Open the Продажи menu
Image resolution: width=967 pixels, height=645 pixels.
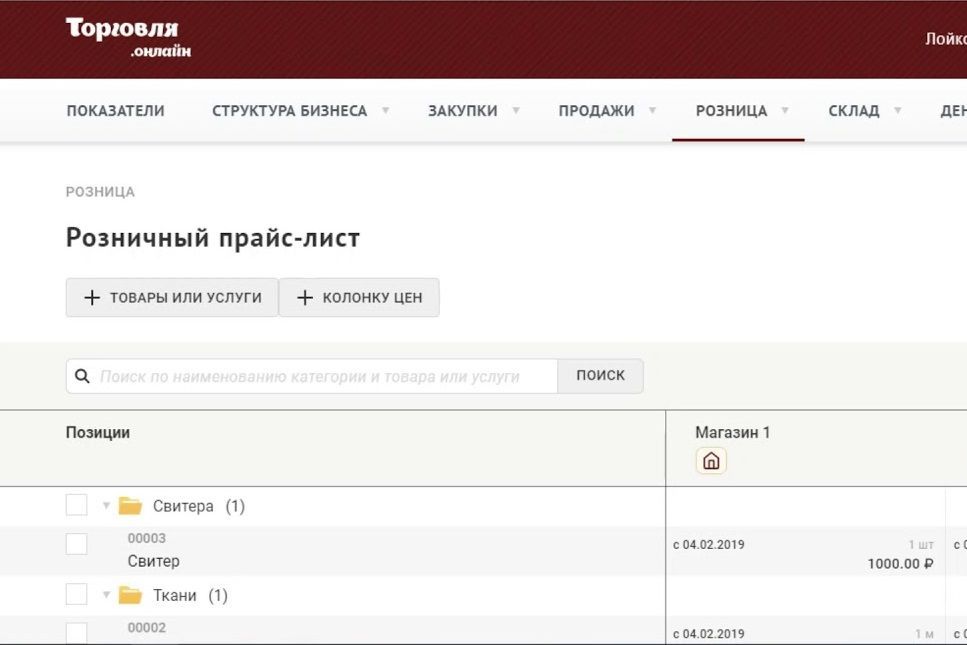pos(596,111)
